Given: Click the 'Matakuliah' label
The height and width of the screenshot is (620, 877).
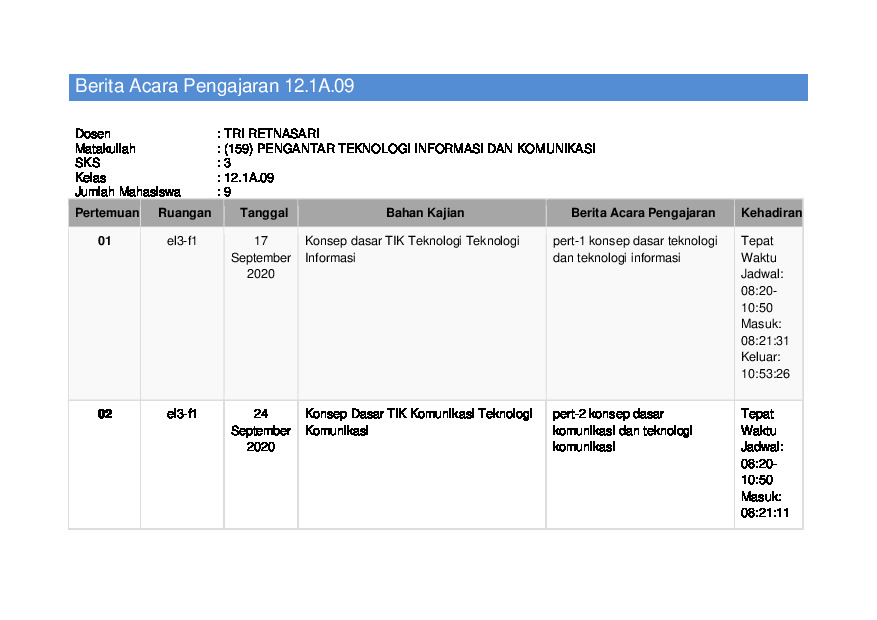Looking at the screenshot, I should click(105, 149).
